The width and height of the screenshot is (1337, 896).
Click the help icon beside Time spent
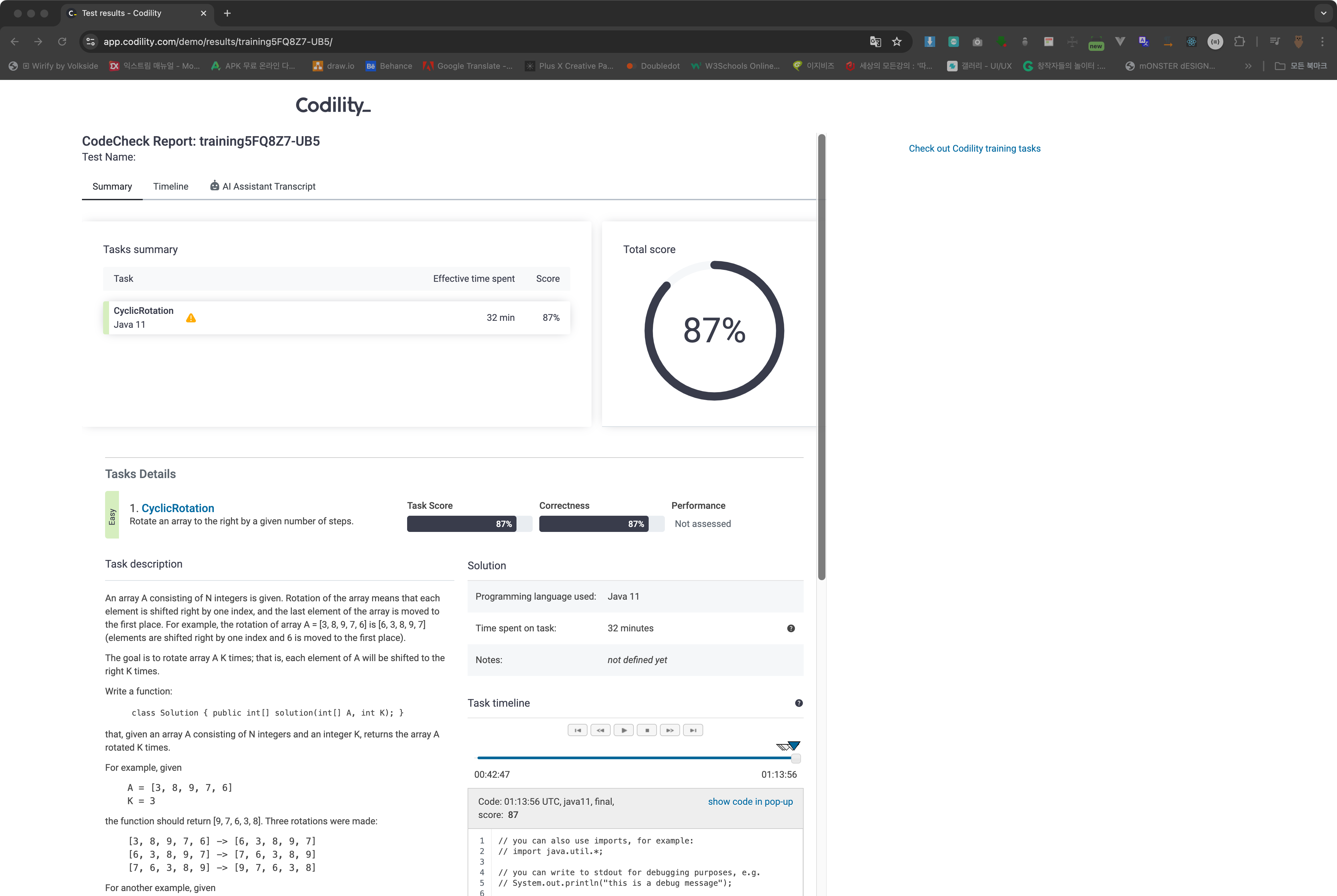click(x=791, y=628)
